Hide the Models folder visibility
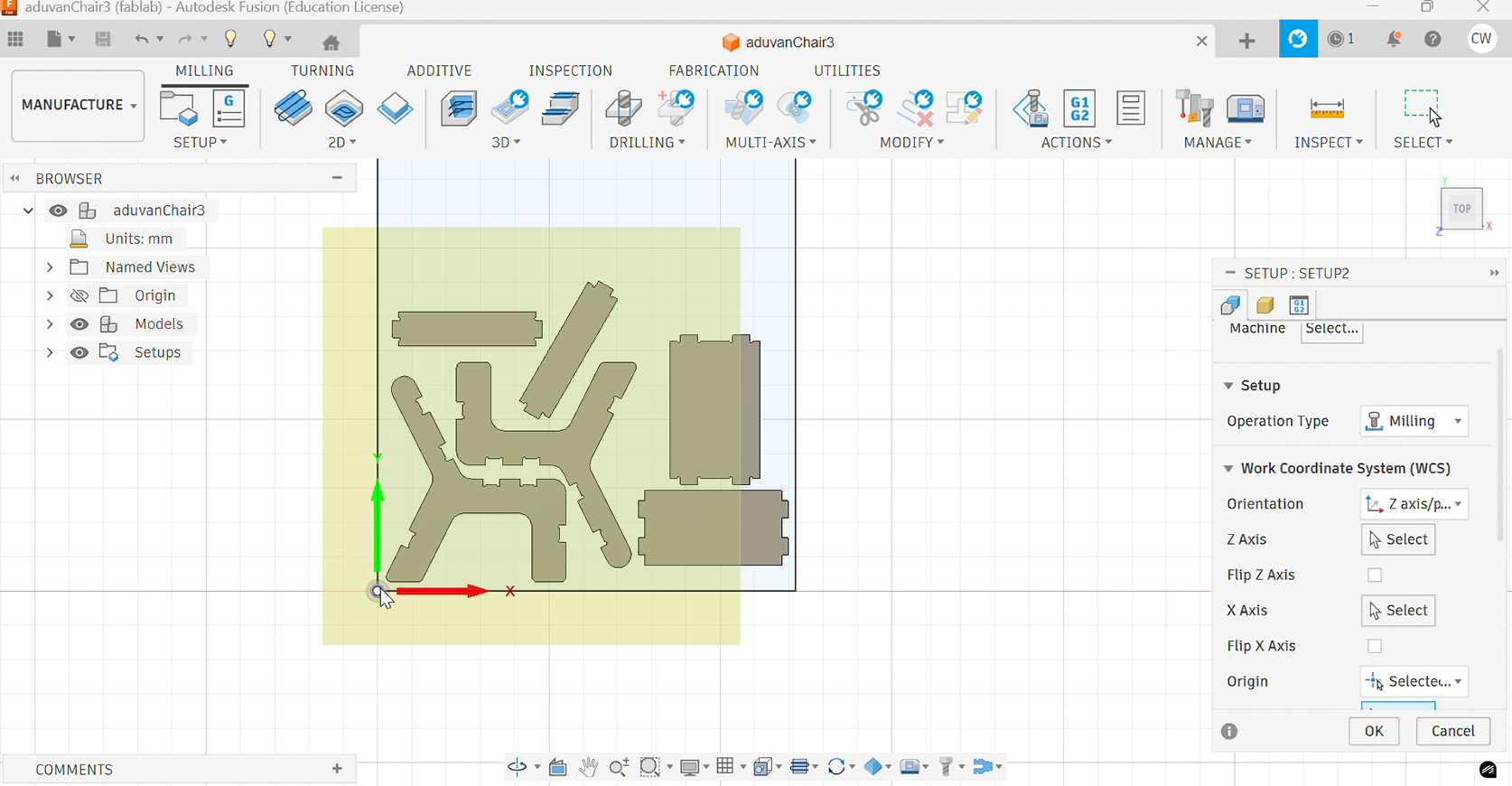Image resolution: width=1512 pixels, height=786 pixels. 79,324
